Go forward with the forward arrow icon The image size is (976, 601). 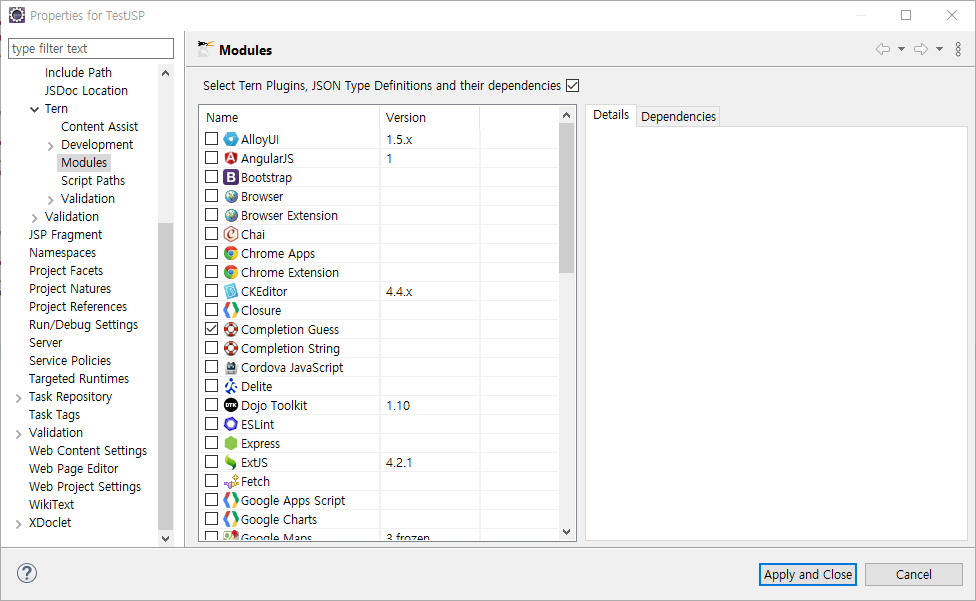pos(921,49)
